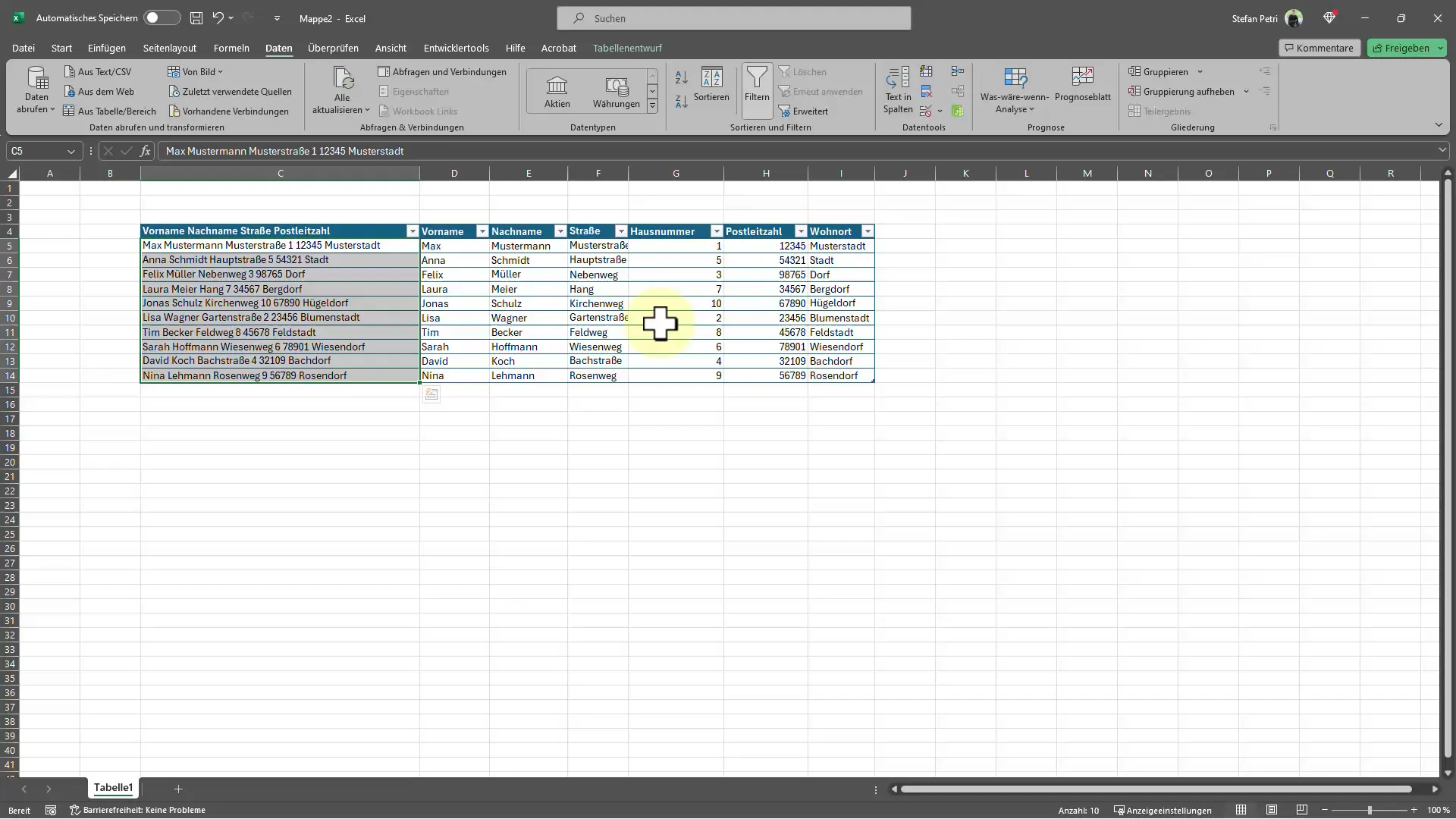The image size is (1456, 819).
Task: Open Daten abrufen menu
Action: (x=36, y=90)
